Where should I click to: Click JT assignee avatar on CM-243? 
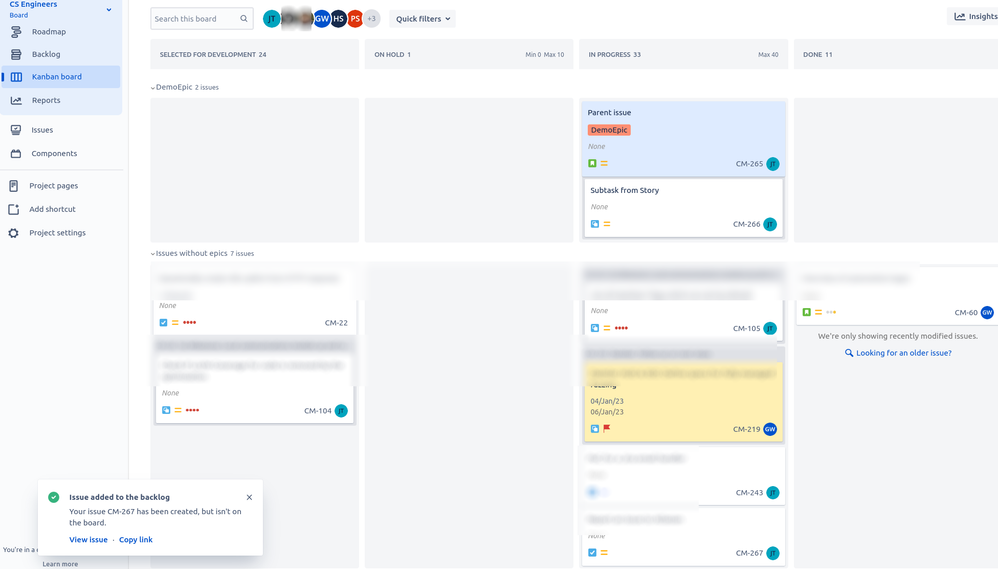pos(773,492)
